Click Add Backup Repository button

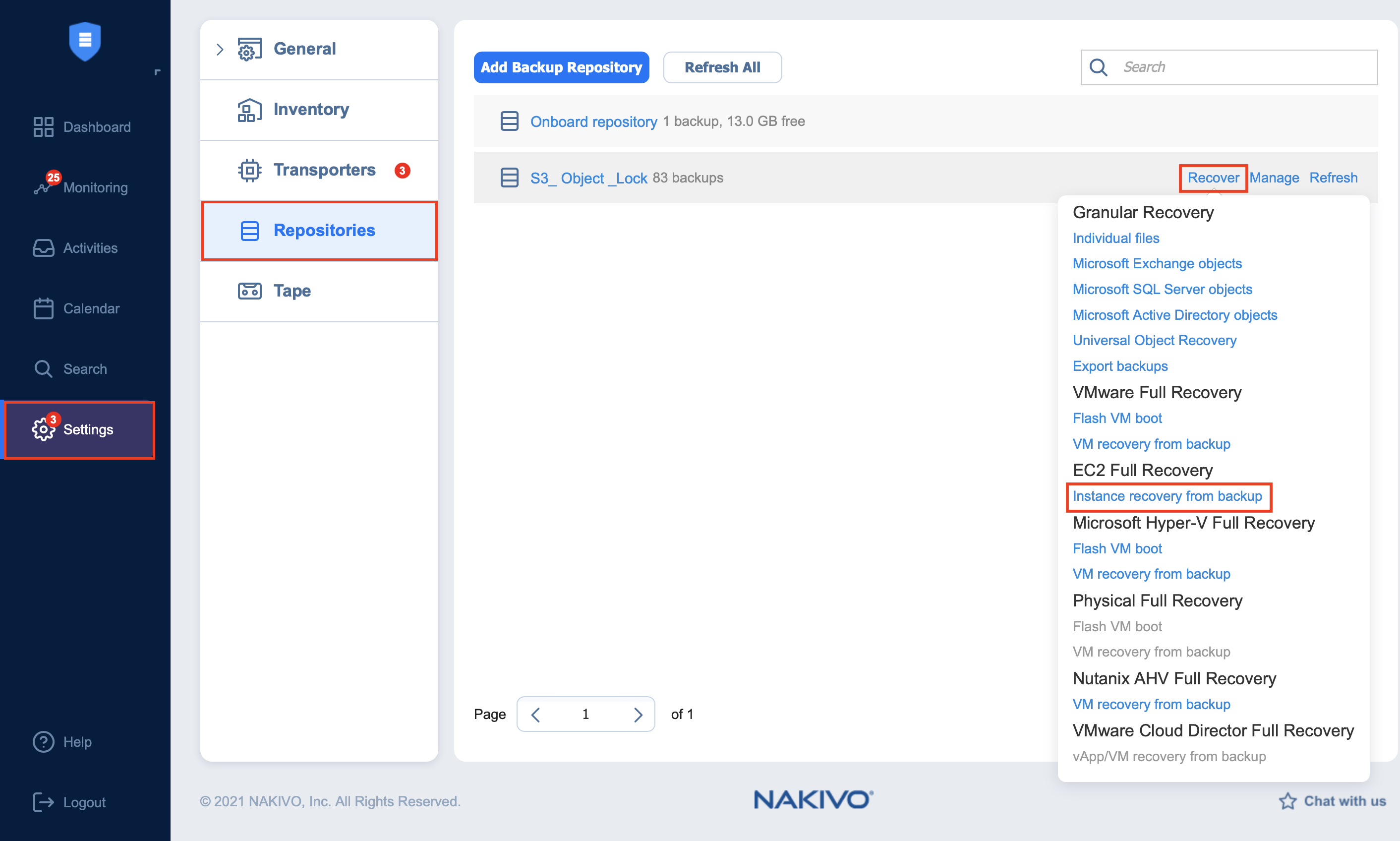tap(561, 67)
